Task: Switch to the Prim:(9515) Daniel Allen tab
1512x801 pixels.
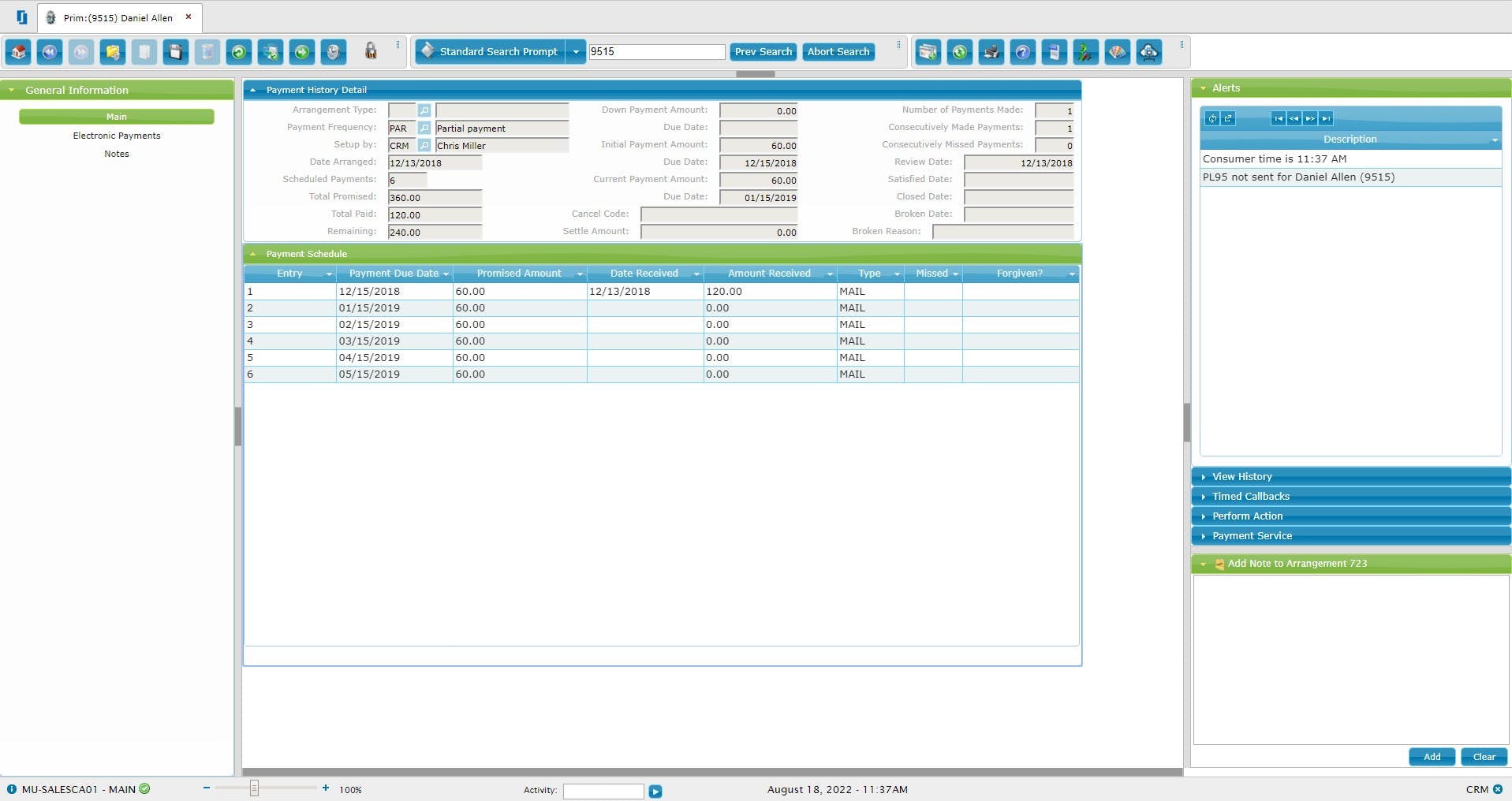Action: [120, 17]
